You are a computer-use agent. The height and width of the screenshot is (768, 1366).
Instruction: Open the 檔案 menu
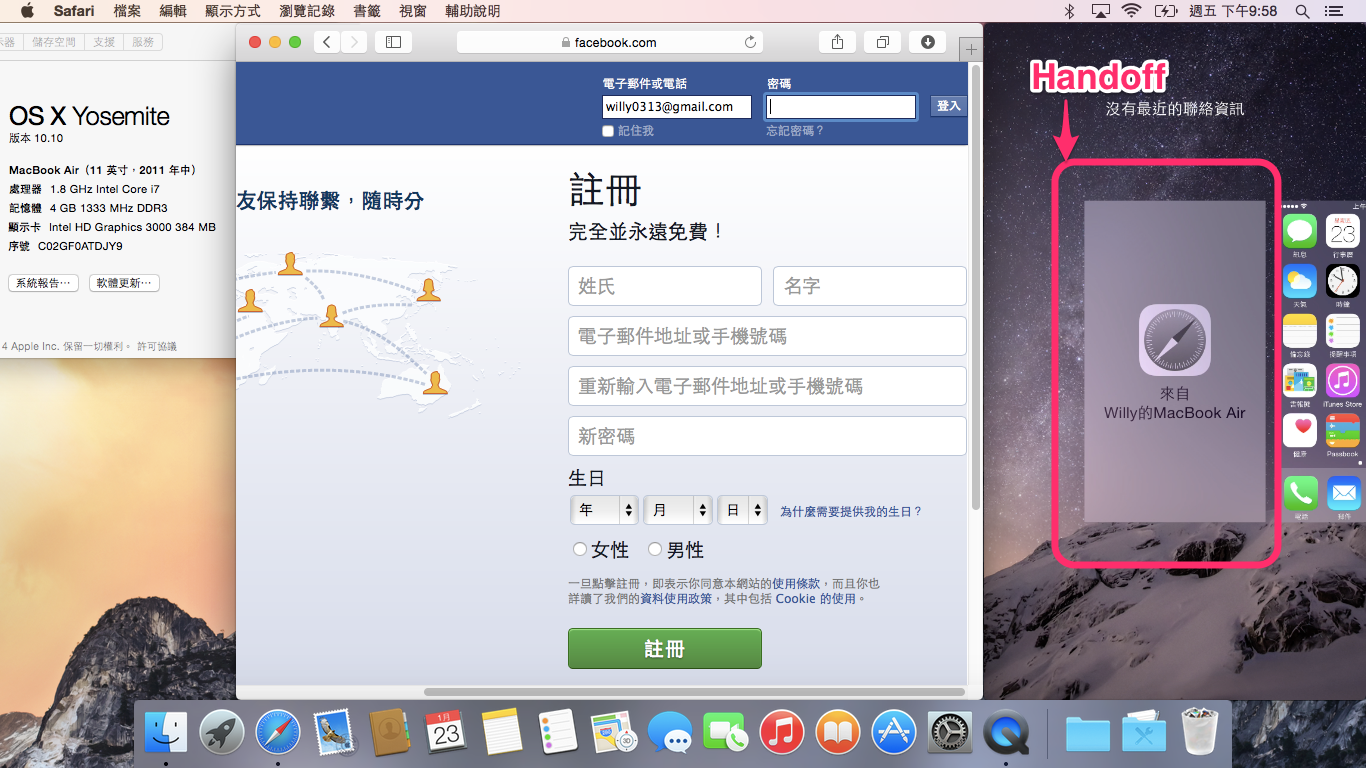tap(127, 11)
